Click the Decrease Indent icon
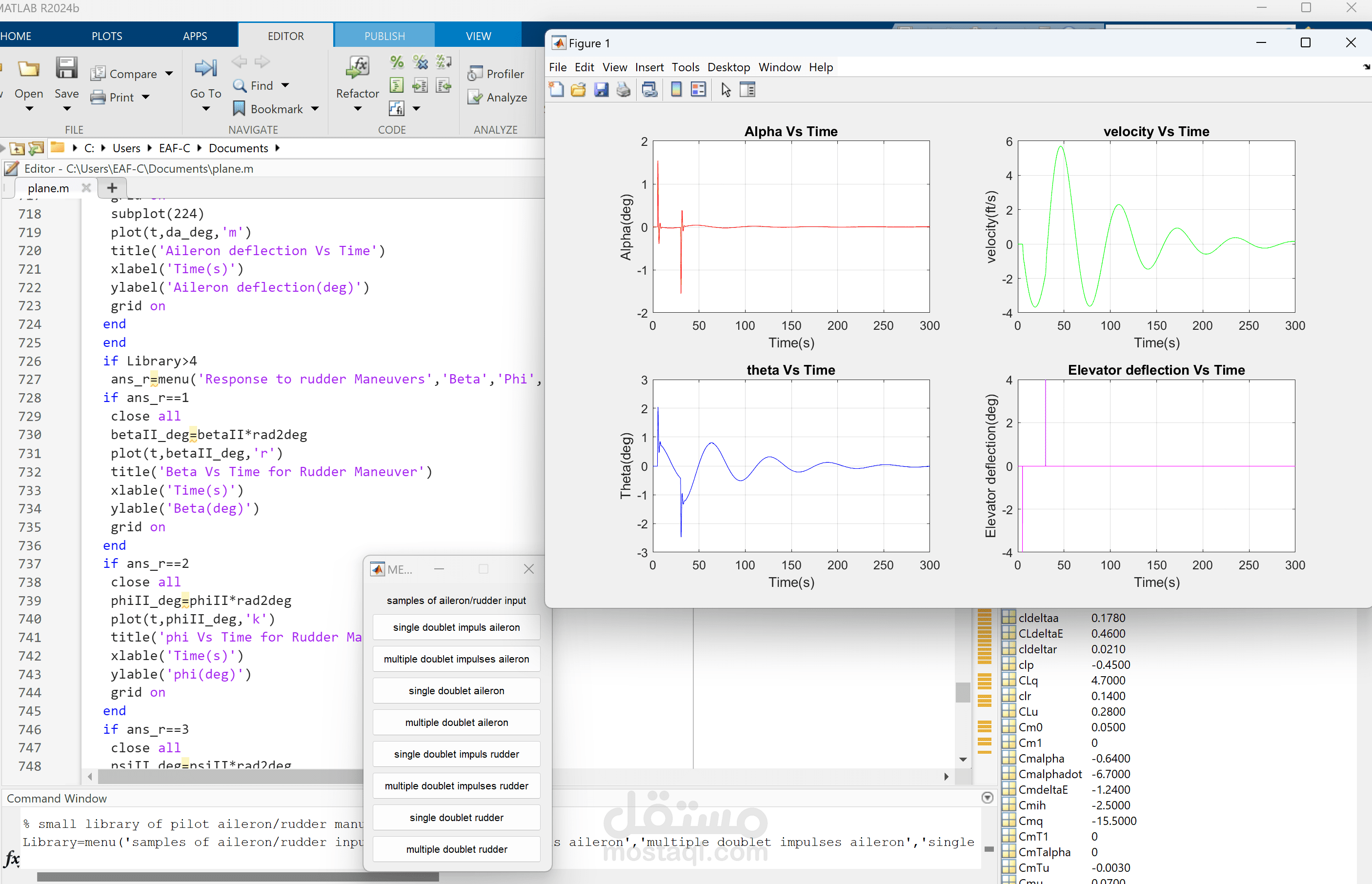Viewport: 1372px width, 884px height. tap(443, 85)
